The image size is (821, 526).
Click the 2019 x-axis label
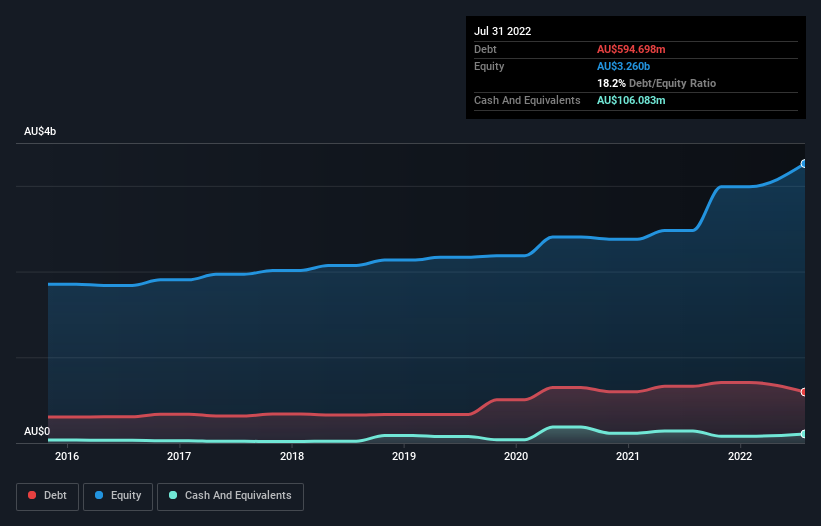tap(404, 456)
